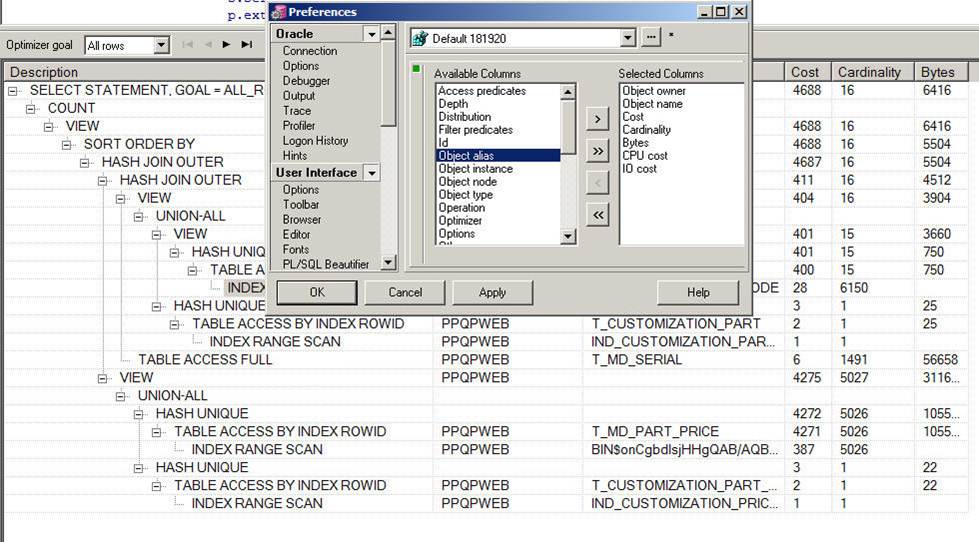Click Cancel in Preferences dialog
The image size is (979, 542).
[x=405, y=292]
